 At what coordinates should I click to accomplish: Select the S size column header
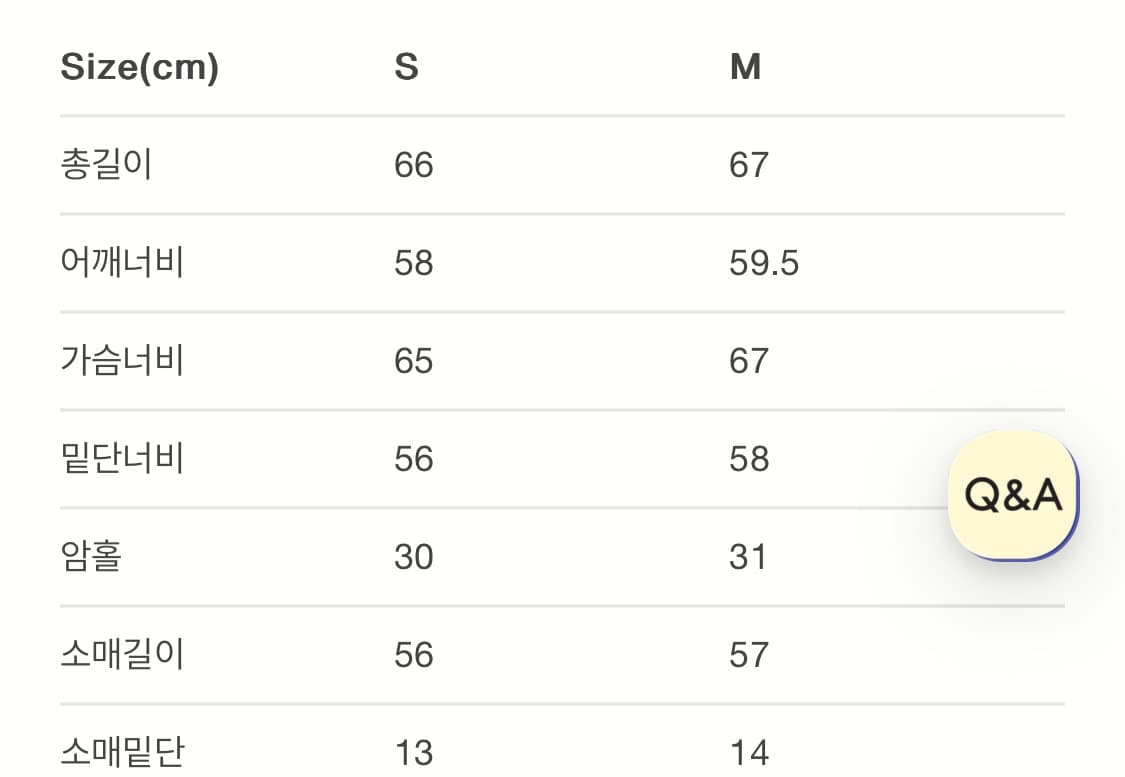[x=406, y=67]
